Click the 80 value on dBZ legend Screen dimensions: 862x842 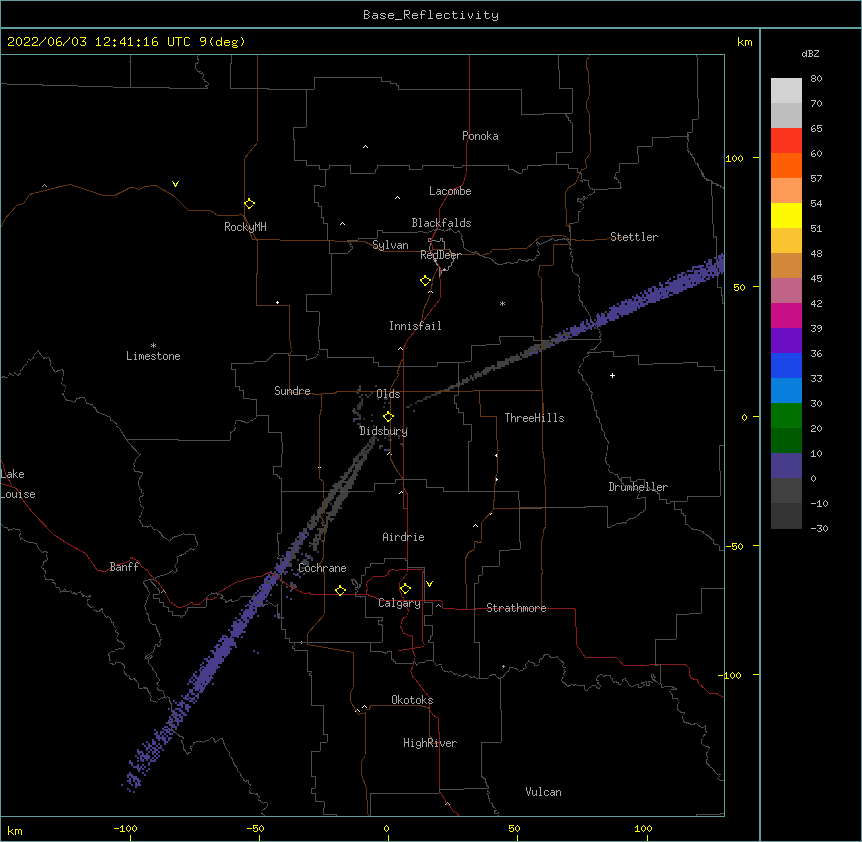point(816,79)
